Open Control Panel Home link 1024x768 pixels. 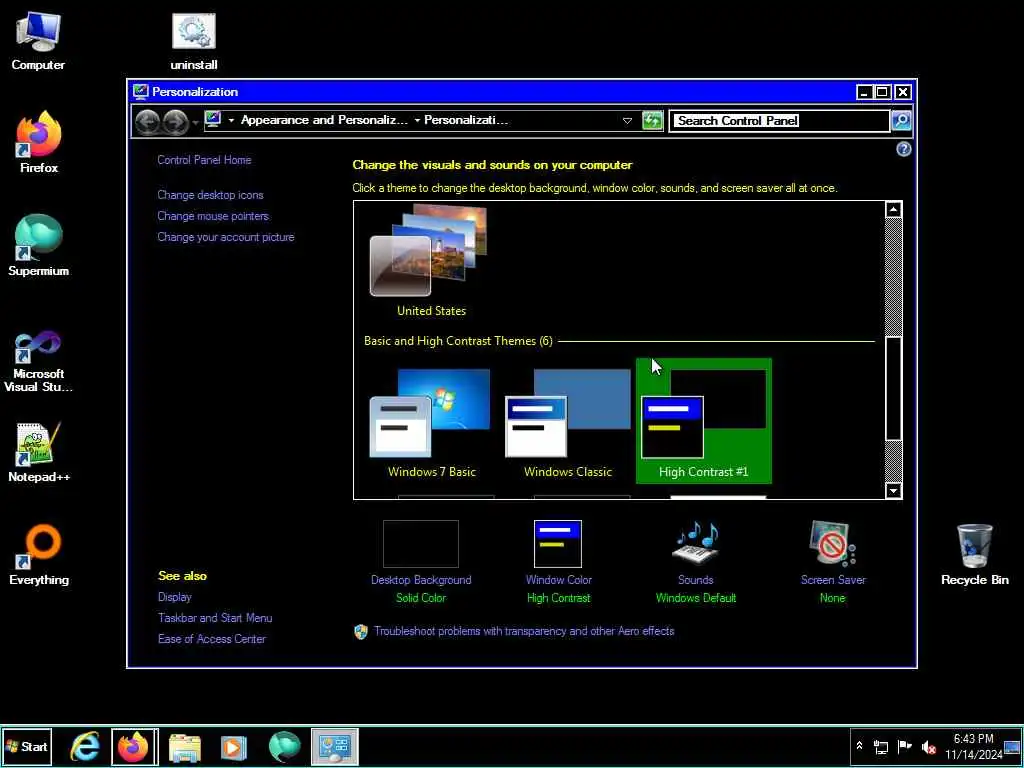coord(204,160)
